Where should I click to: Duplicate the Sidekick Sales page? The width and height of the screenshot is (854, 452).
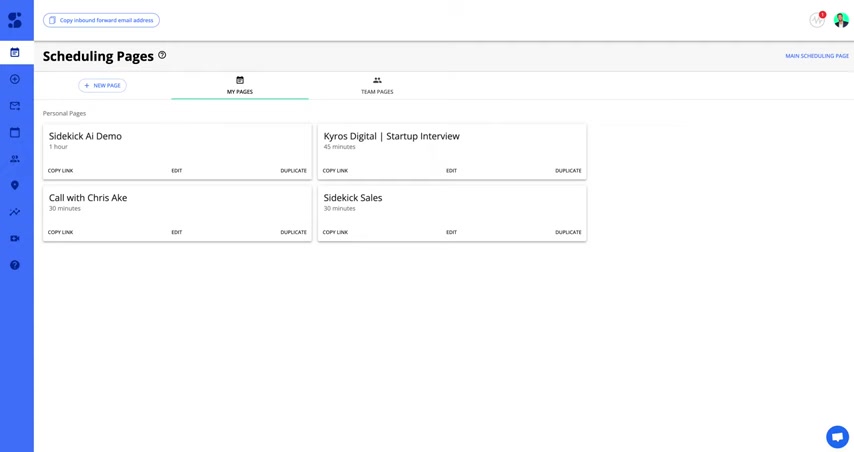pos(568,232)
